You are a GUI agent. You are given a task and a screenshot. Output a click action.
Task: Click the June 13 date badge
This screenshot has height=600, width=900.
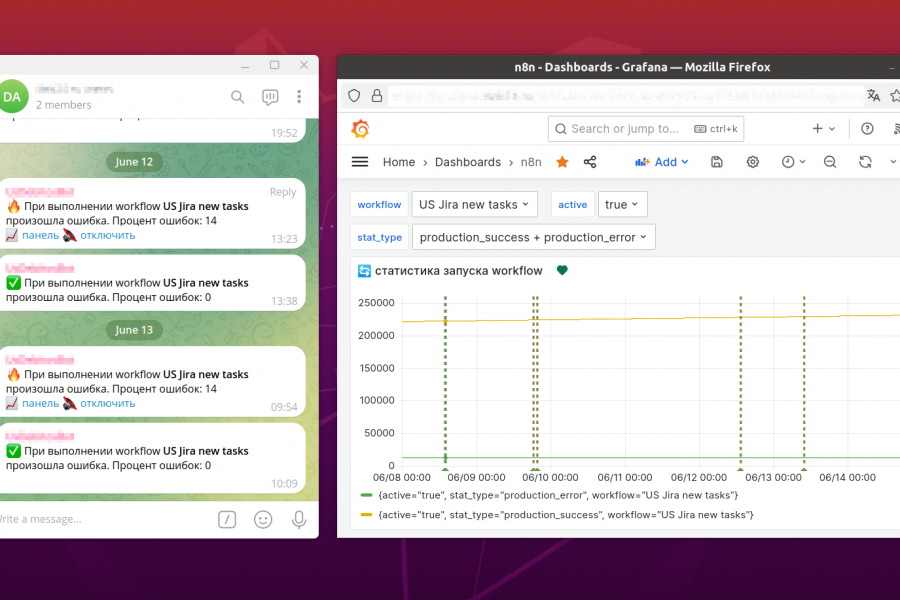(x=134, y=330)
